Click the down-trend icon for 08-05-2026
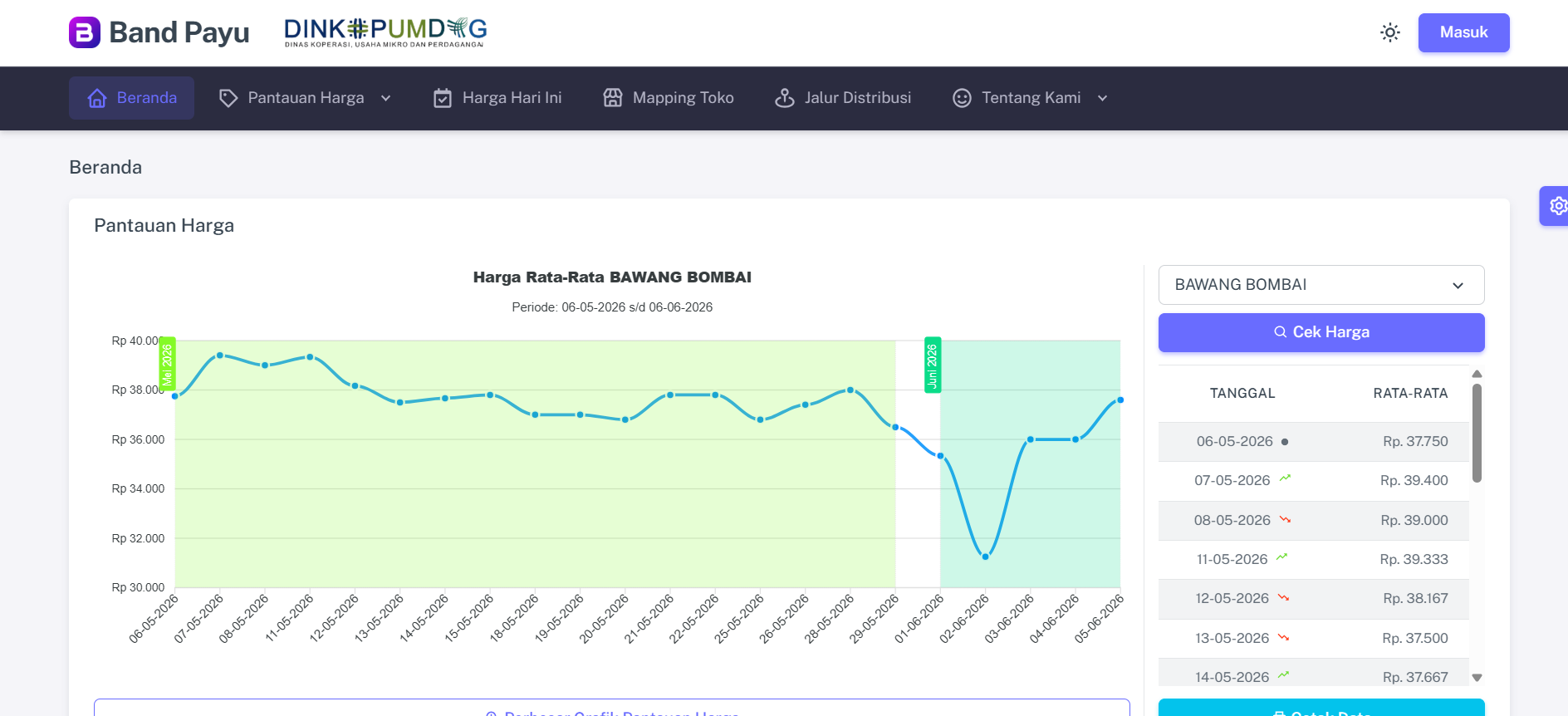The height and width of the screenshot is (716, 1568). pos(1286,519)
